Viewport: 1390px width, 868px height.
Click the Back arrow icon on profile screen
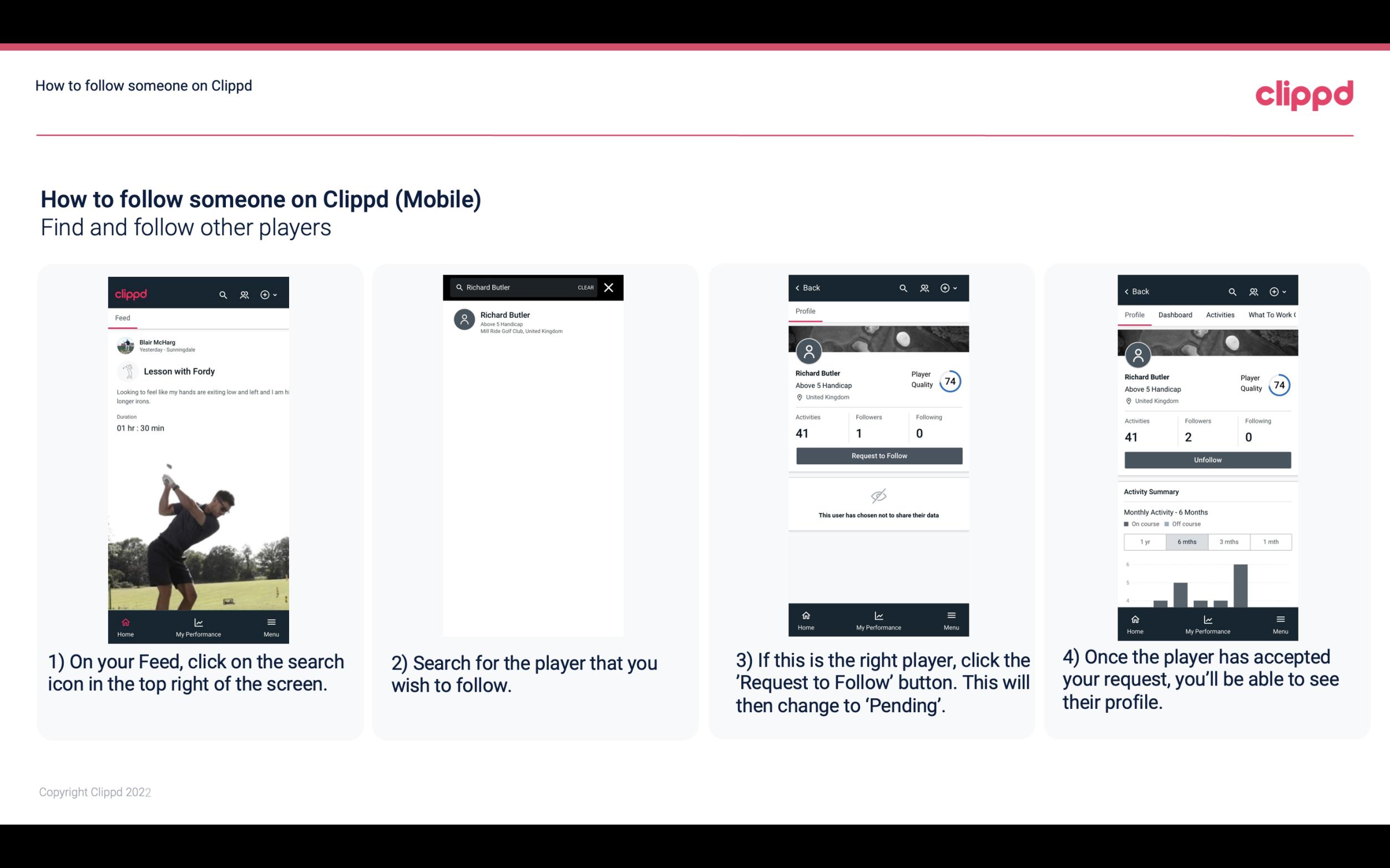click(x=799, y=288)
